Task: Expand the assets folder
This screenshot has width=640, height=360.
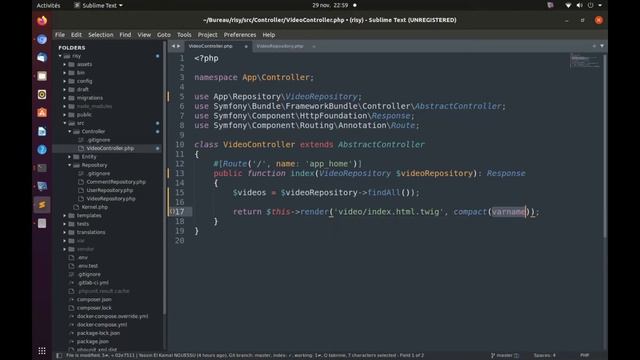Action: click(64, 64)
